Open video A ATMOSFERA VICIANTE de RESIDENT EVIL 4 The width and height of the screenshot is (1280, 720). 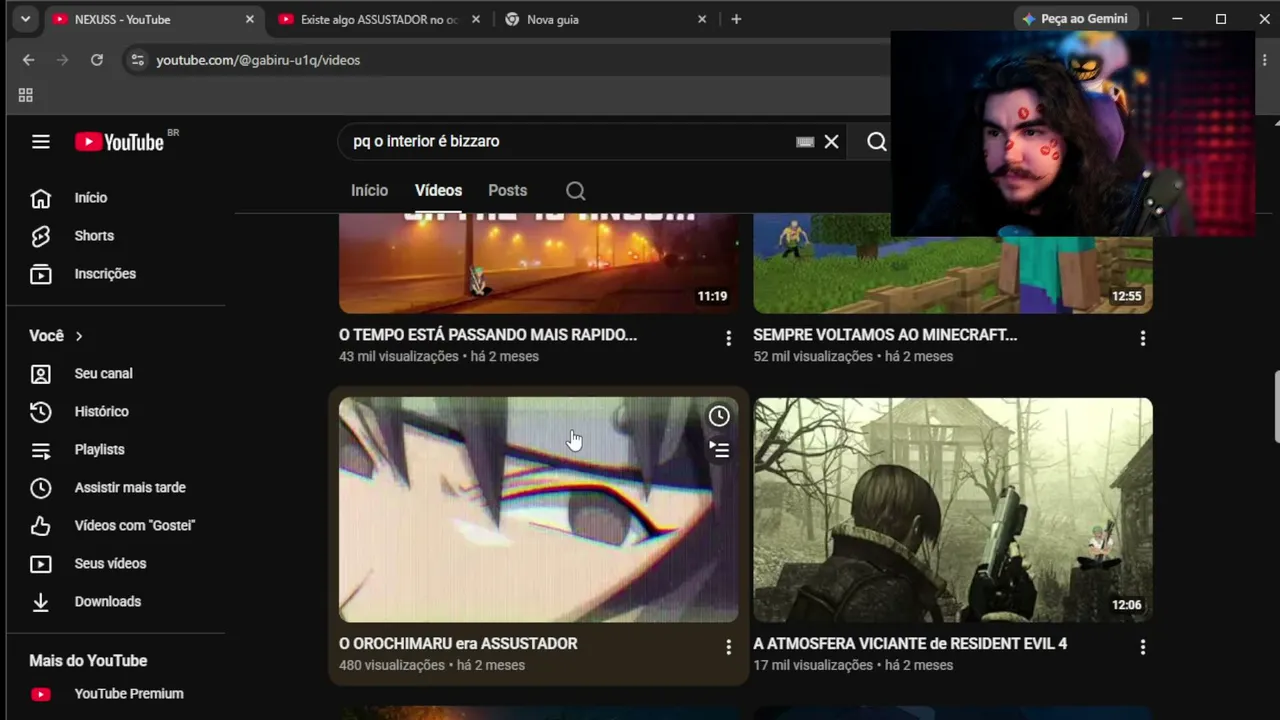[x=910, y=644]
